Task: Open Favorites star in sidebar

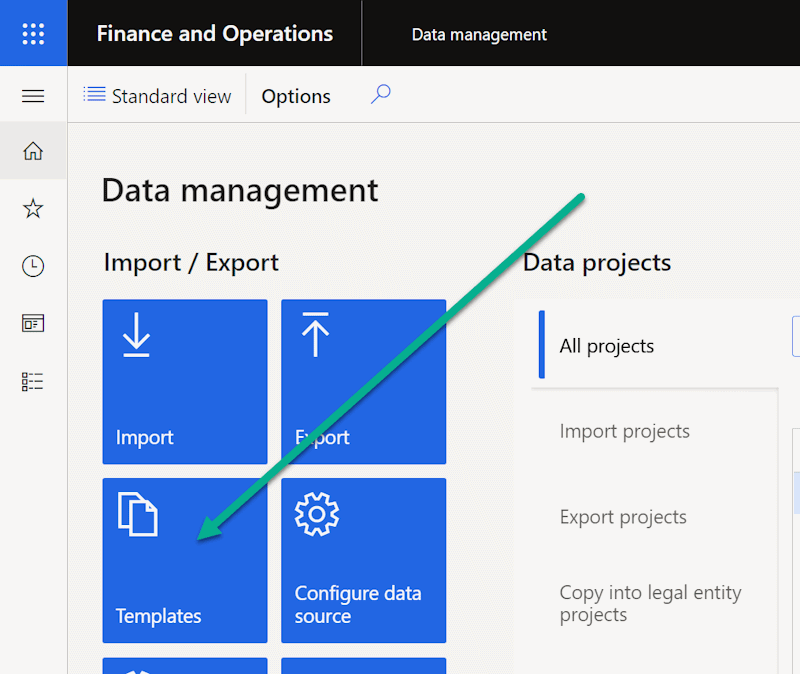Action: pyautogui.click(x=33, y=208)
